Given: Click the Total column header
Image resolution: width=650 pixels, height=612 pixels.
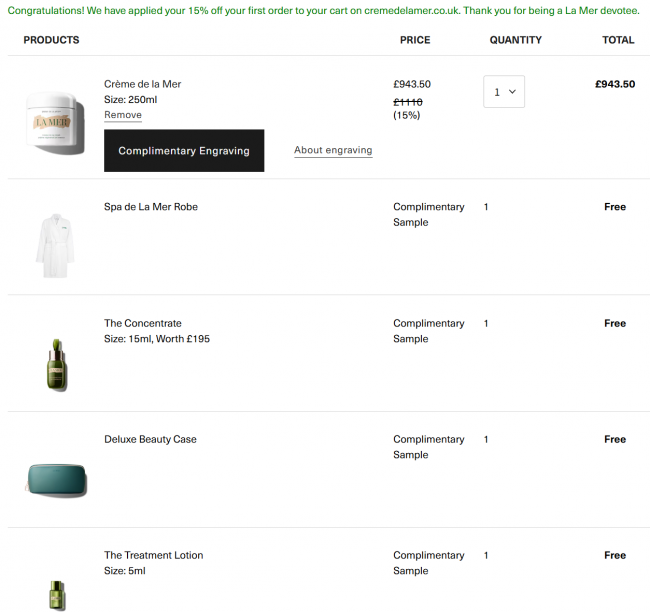Looking at the screenshot, I should click(x=618, y=40).
